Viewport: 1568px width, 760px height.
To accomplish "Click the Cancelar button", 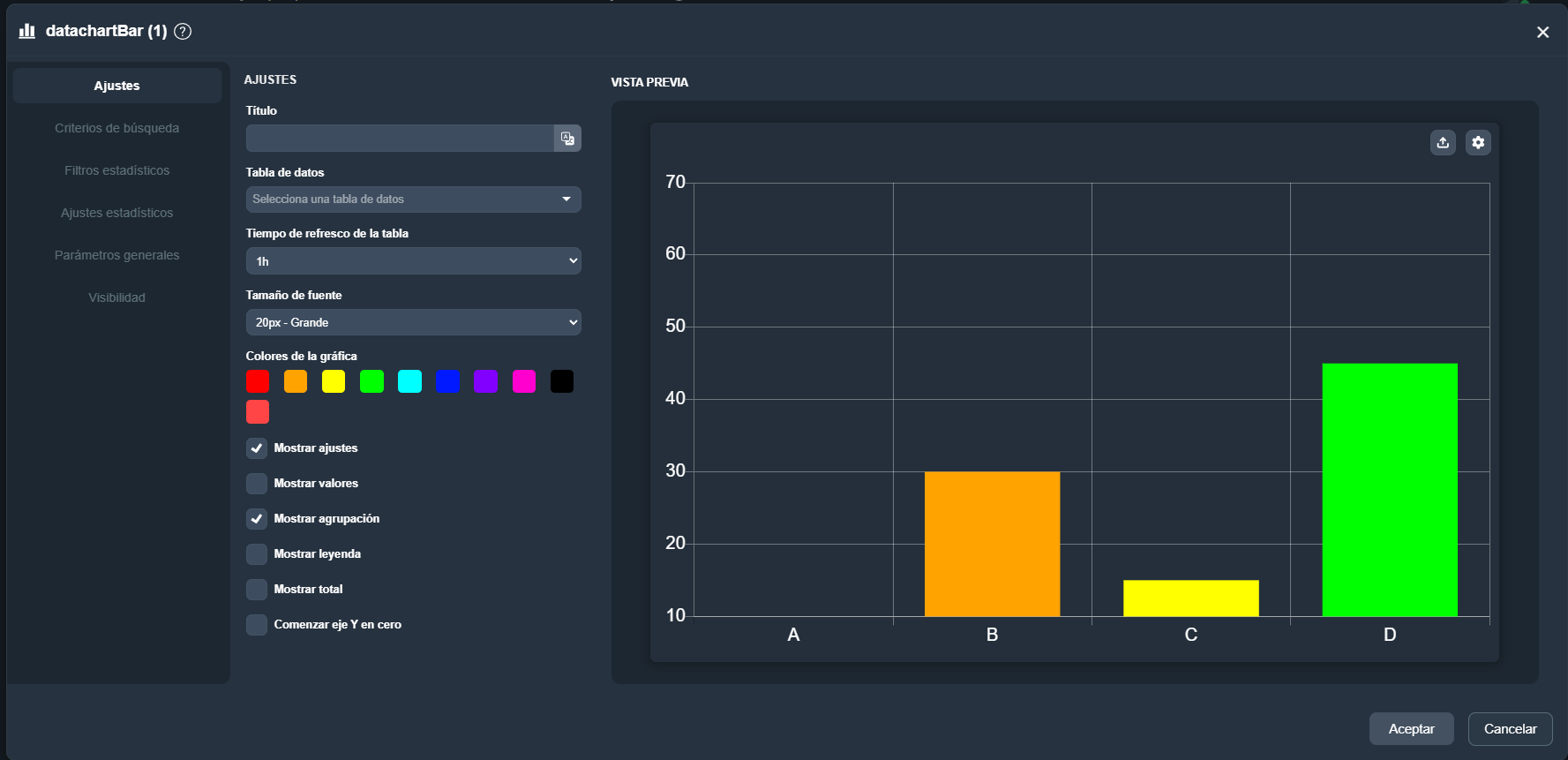I will pos(1510,729).
